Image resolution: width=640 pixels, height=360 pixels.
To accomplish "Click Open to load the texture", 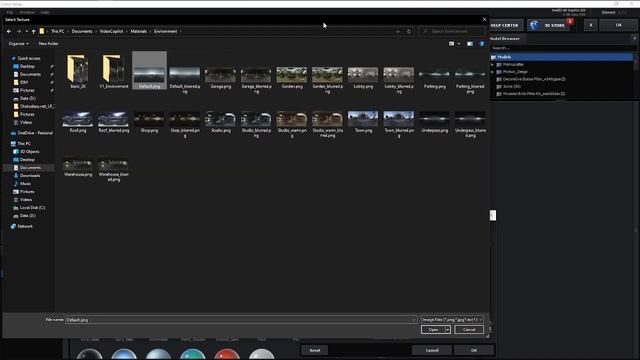I will 433,329.
